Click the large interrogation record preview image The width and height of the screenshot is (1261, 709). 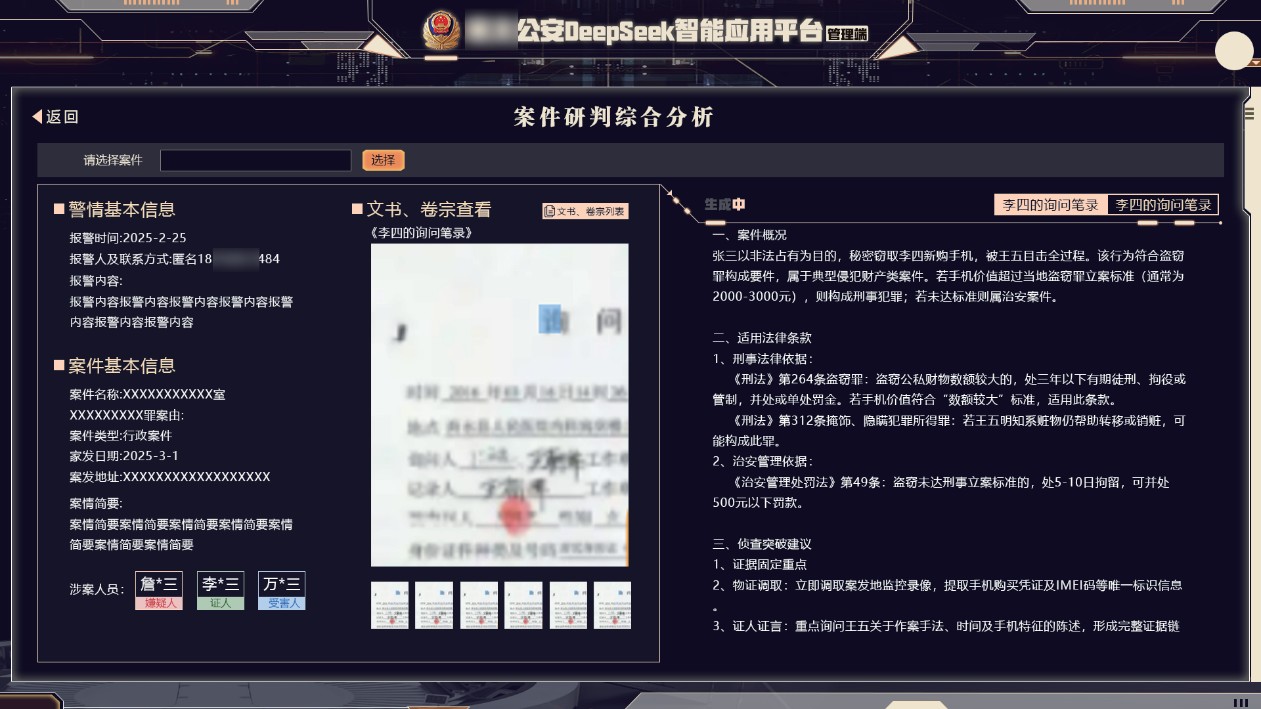pos(499,405)
